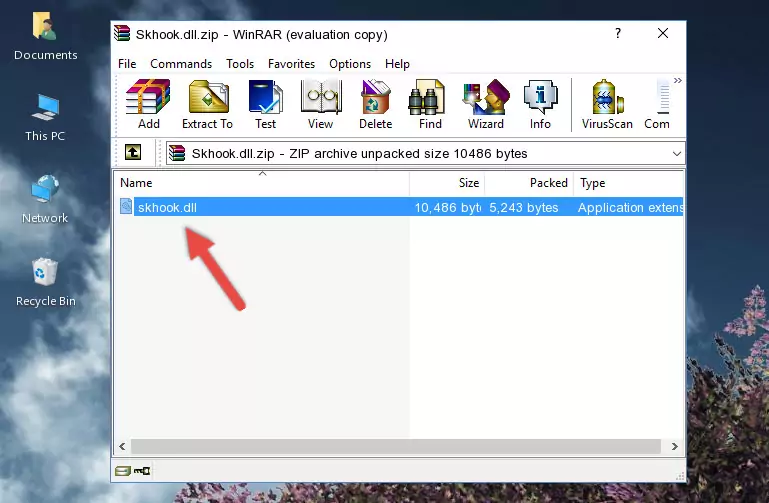Screen dimensions: 769x503
Task: Click the help question mark button
Action: click(618, 33)
